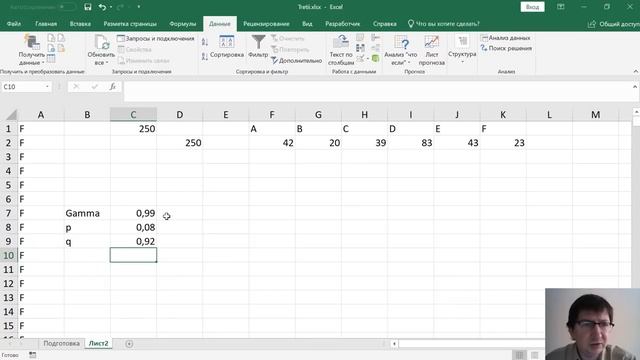Click the Select All corner triangle

click(11, 115)
